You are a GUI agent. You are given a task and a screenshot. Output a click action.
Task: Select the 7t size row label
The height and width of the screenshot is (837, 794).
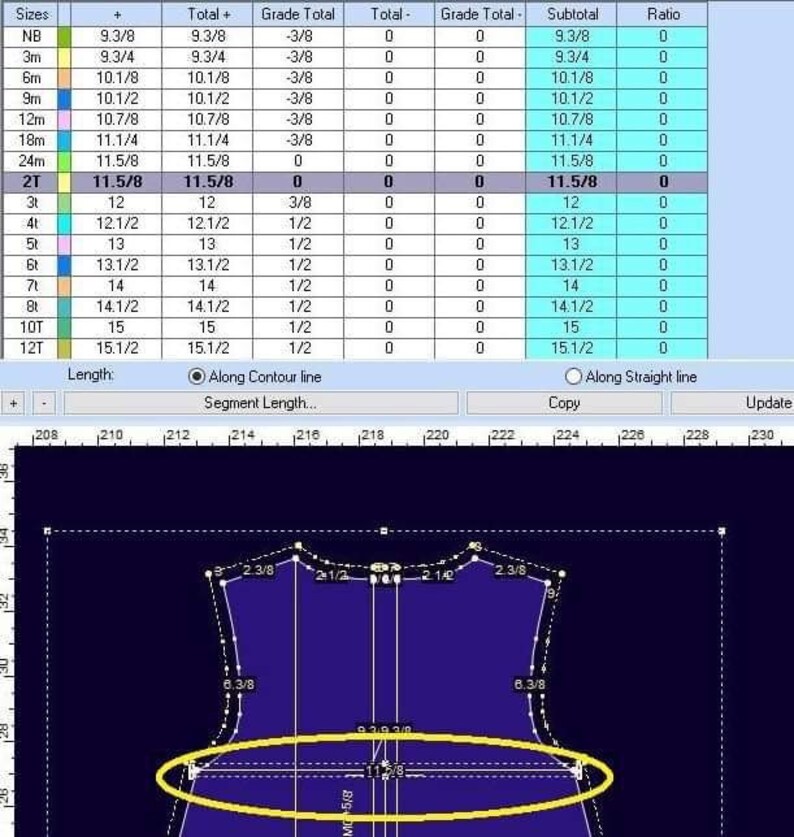click(31, 286)
